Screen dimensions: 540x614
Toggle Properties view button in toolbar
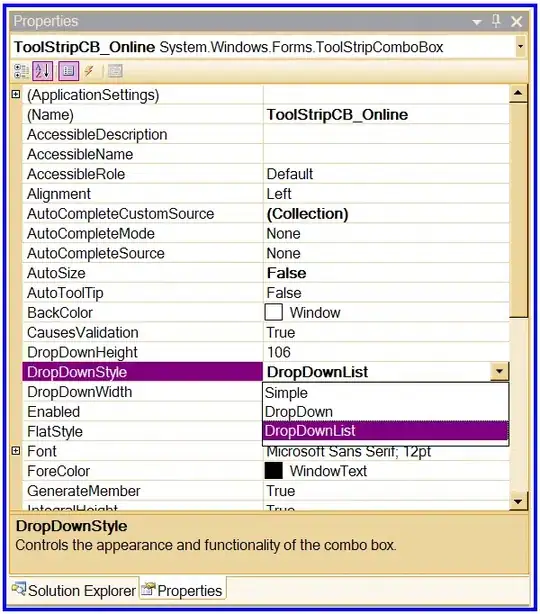pos(69,71)
